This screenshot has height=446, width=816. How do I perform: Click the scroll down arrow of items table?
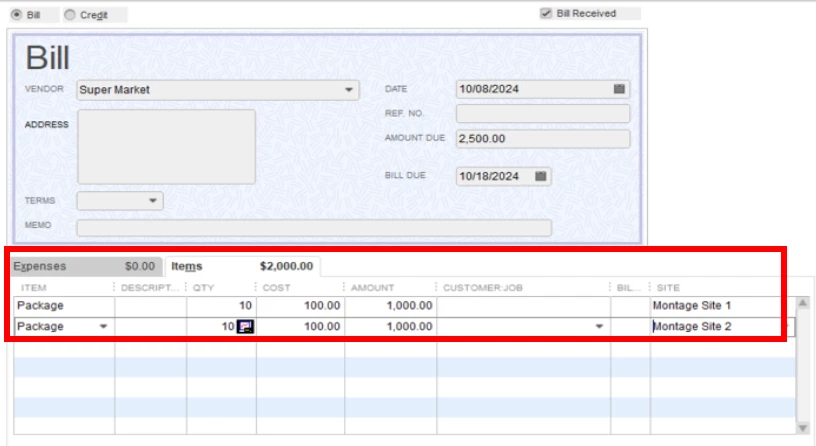[802, 428]
